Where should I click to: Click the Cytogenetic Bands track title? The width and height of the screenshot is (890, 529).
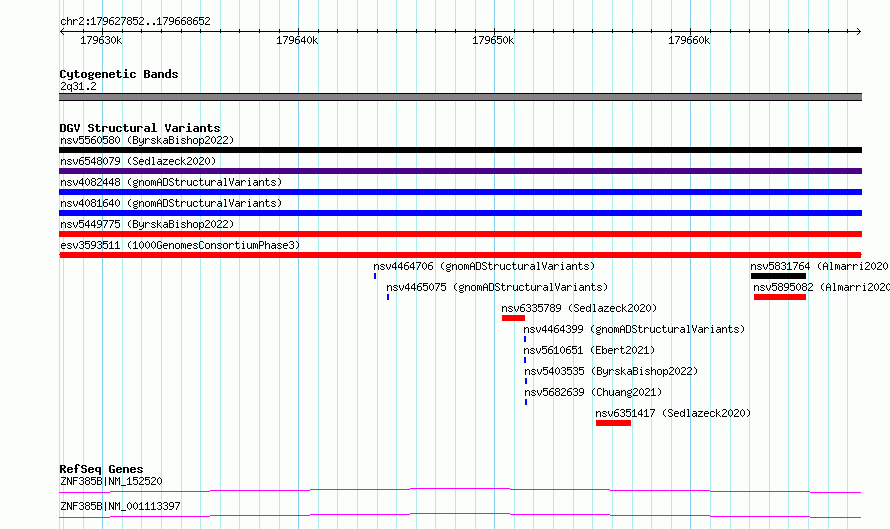coord(119,74)
